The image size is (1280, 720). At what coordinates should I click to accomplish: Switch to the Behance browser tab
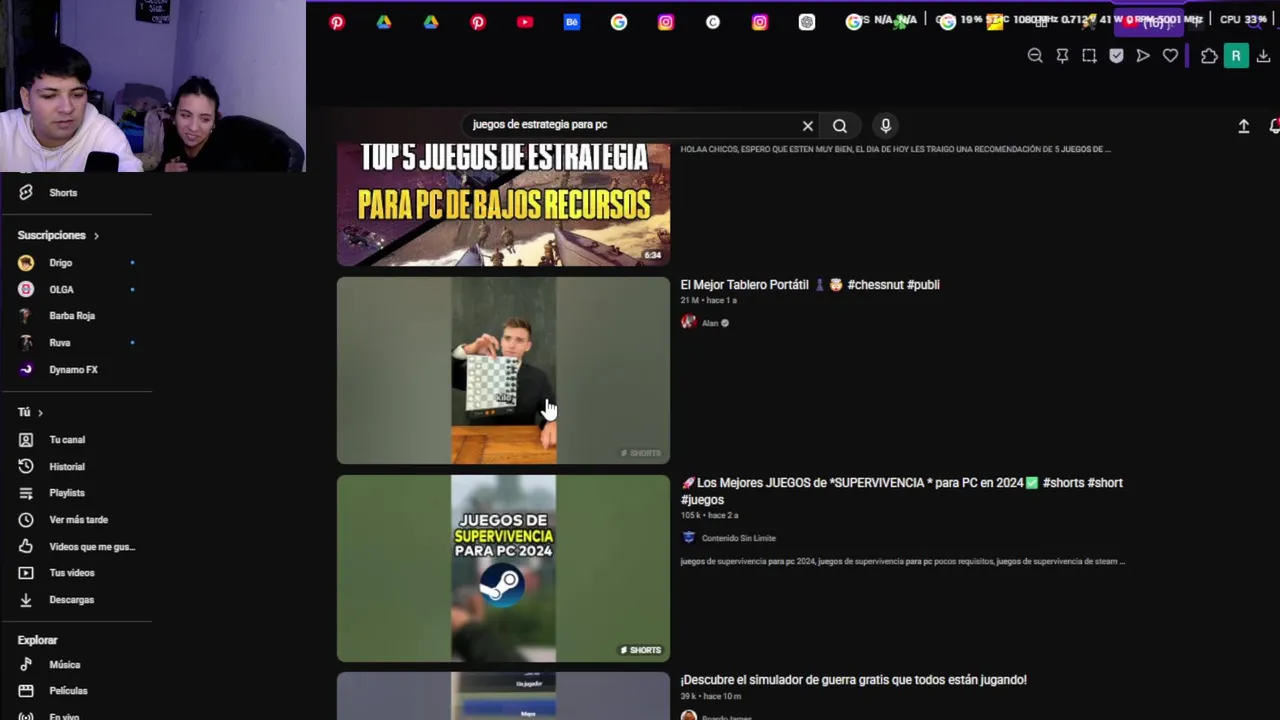(x=572, y=22)
